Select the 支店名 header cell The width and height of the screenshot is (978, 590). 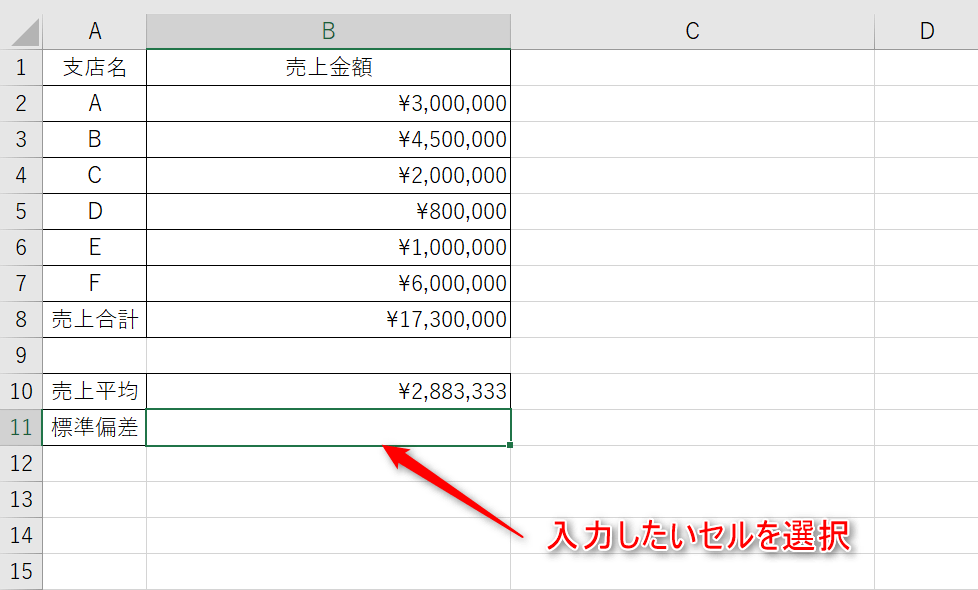click(x=95, y=66)
